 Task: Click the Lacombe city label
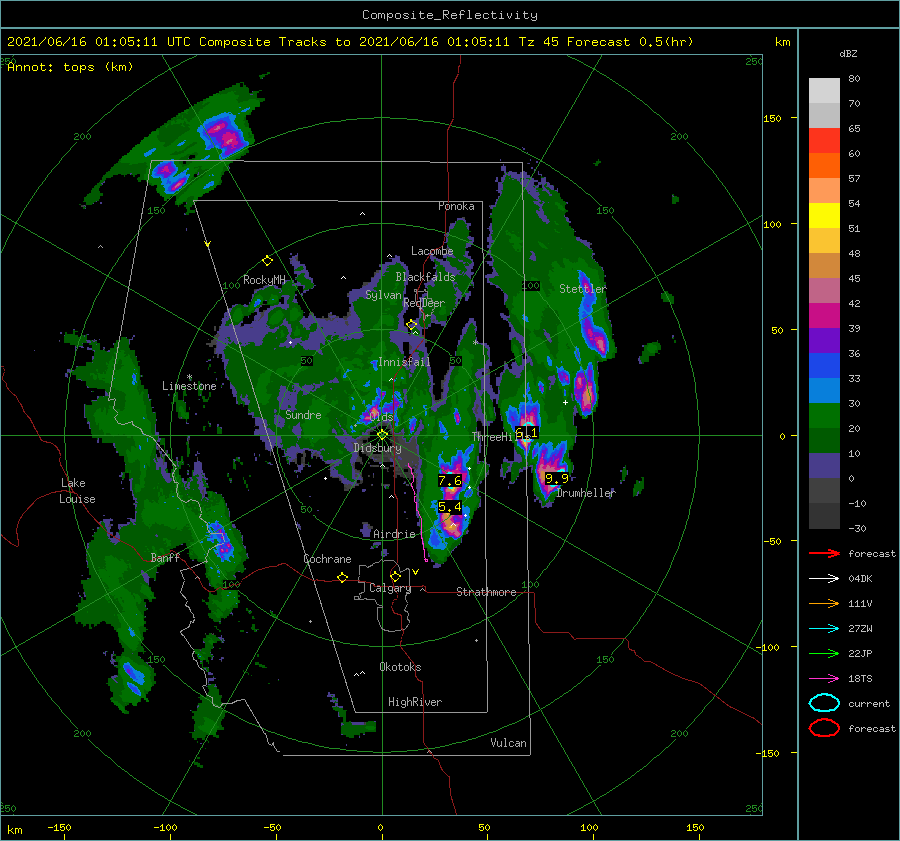point(432,251)
